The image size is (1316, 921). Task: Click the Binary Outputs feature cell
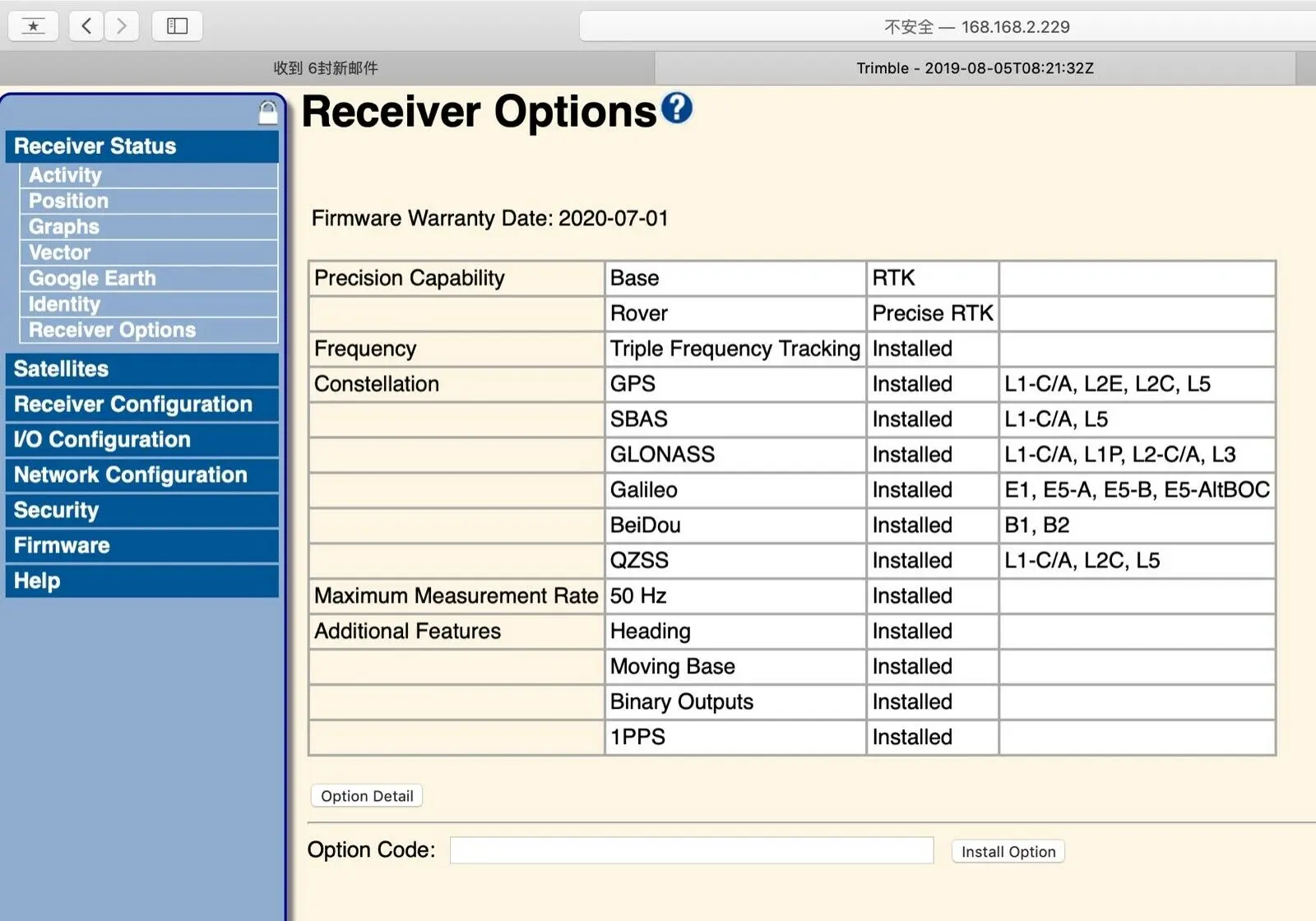[735, 703]
